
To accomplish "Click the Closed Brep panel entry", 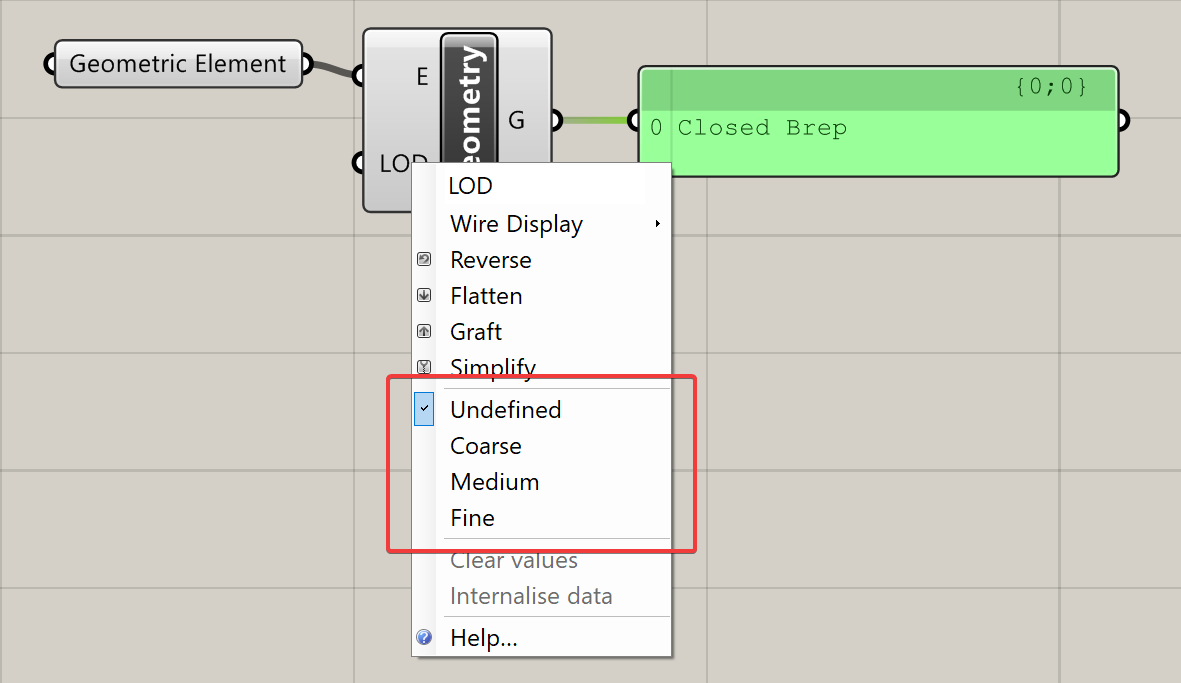I will pos(762,128).
